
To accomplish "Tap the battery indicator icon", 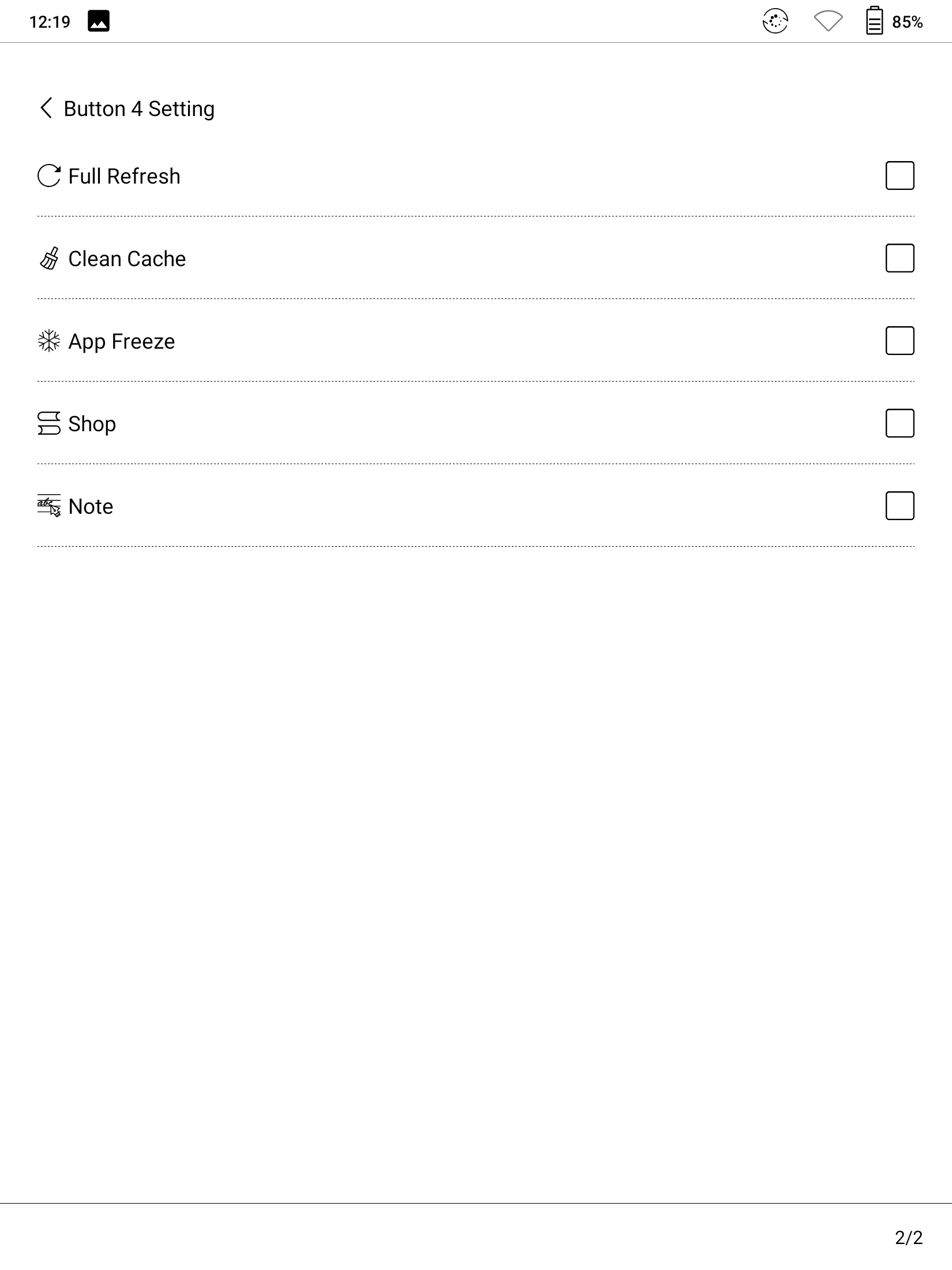I will click(874, 21).
